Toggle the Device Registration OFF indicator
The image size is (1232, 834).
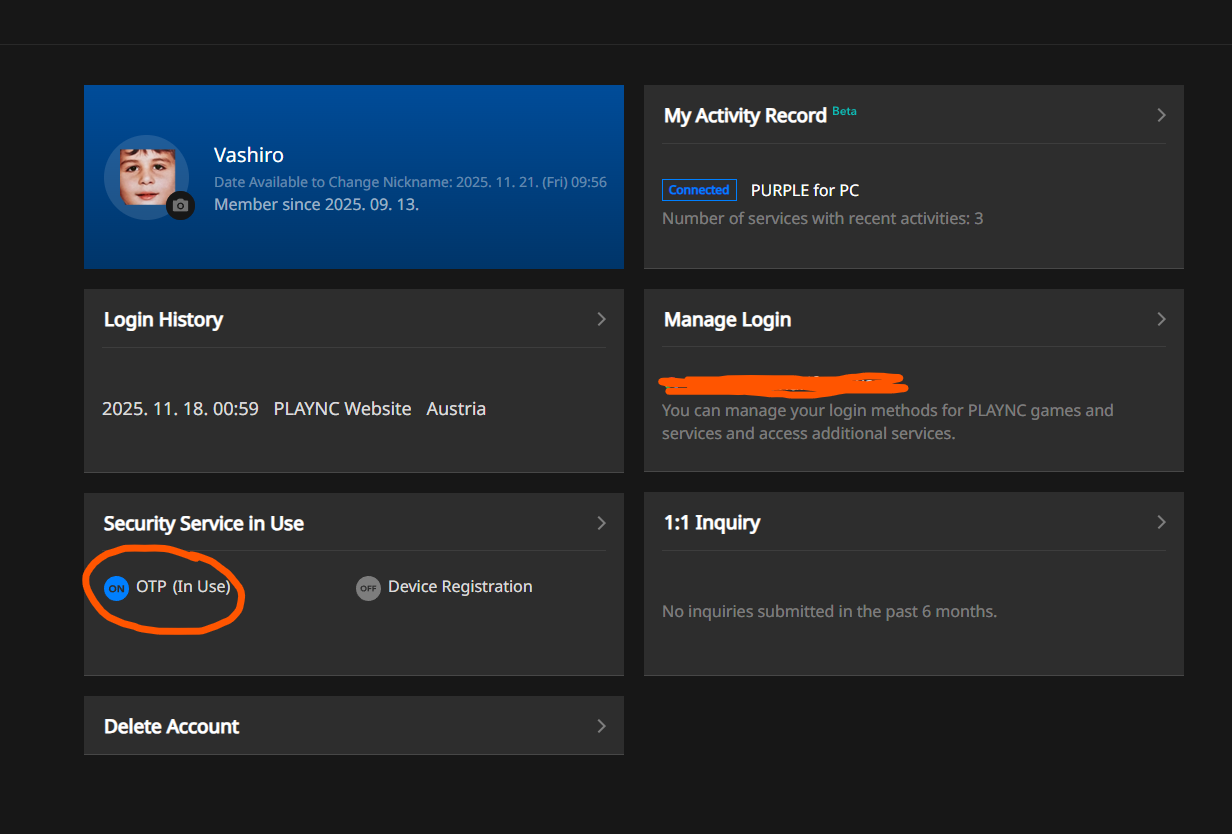click(368, 588)
